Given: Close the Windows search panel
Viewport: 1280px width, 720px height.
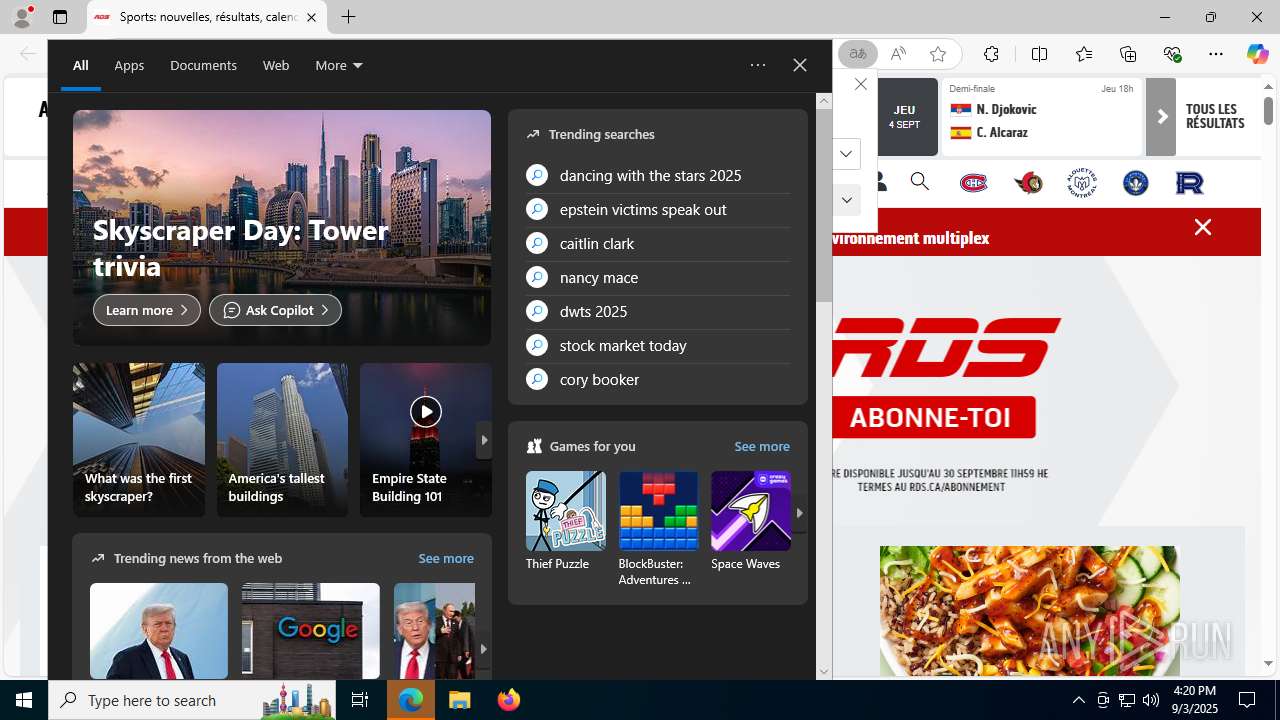Looking at the screenshot, I should (x=800, y=65).
